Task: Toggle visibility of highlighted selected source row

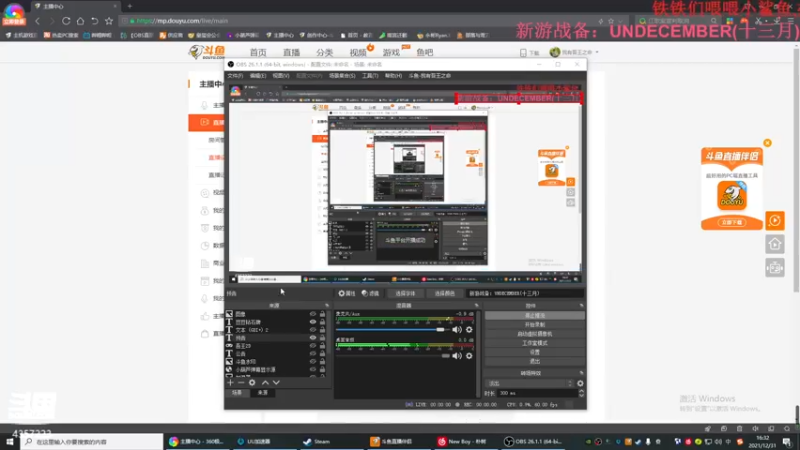Action: pos(313,338)
